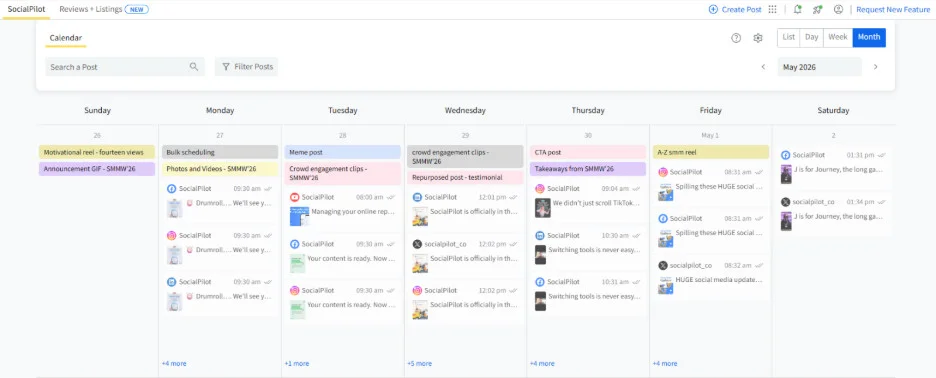This screenshot has width=936, height=378.
Task: Go to previous month arrow
Action: point(763,67)
